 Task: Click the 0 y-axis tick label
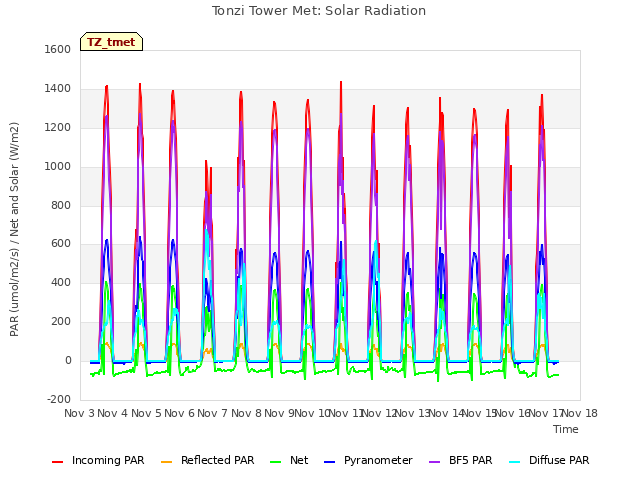[x=68, y=360]
